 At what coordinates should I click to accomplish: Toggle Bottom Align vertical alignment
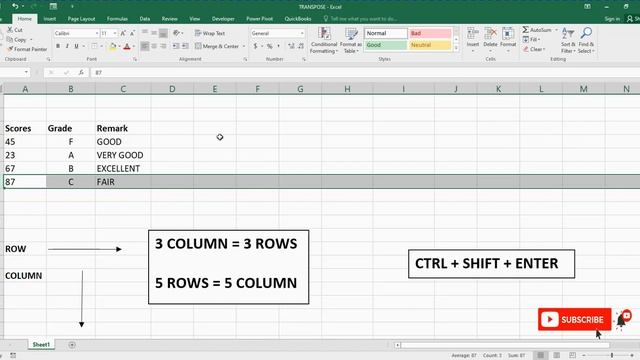163,33
